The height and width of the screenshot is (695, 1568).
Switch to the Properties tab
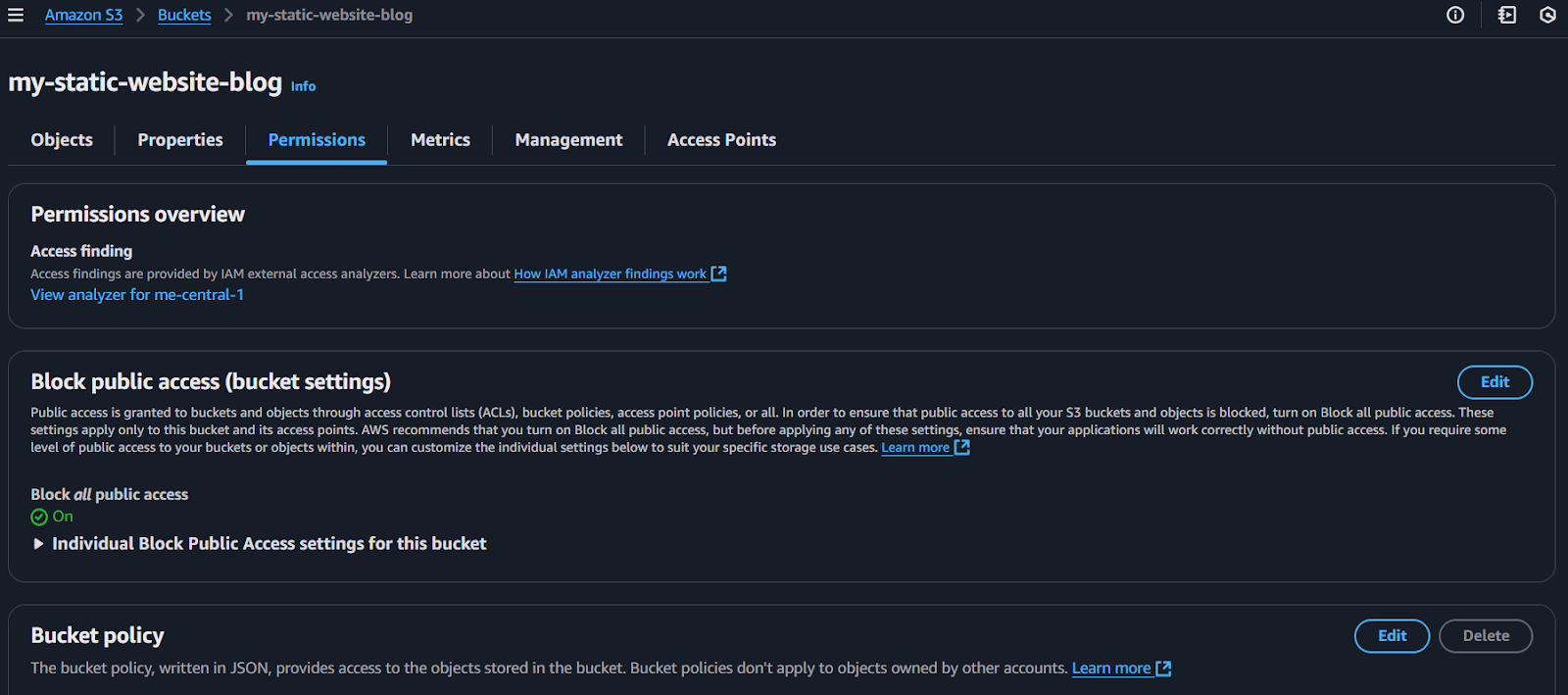(x=180, y=140)
